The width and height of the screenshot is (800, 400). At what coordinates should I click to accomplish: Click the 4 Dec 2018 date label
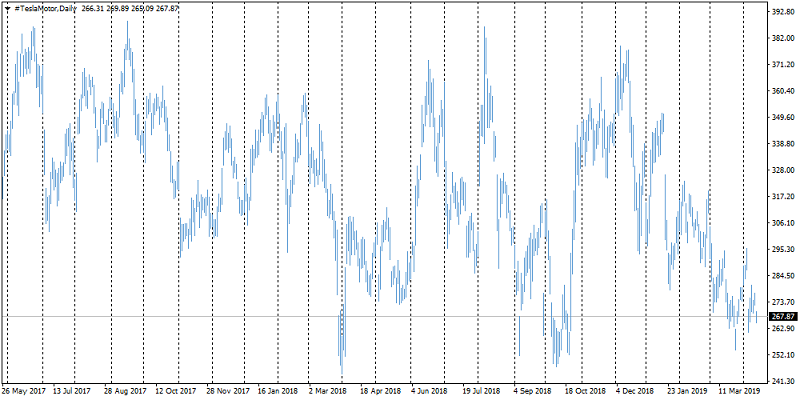(x=636, y=390)
